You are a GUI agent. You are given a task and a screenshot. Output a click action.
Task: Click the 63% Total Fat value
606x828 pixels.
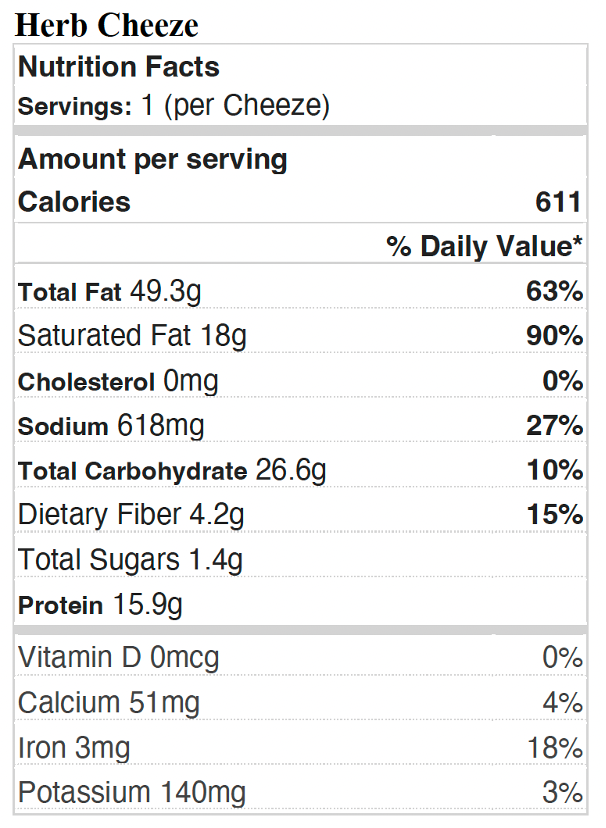(555, 292)
